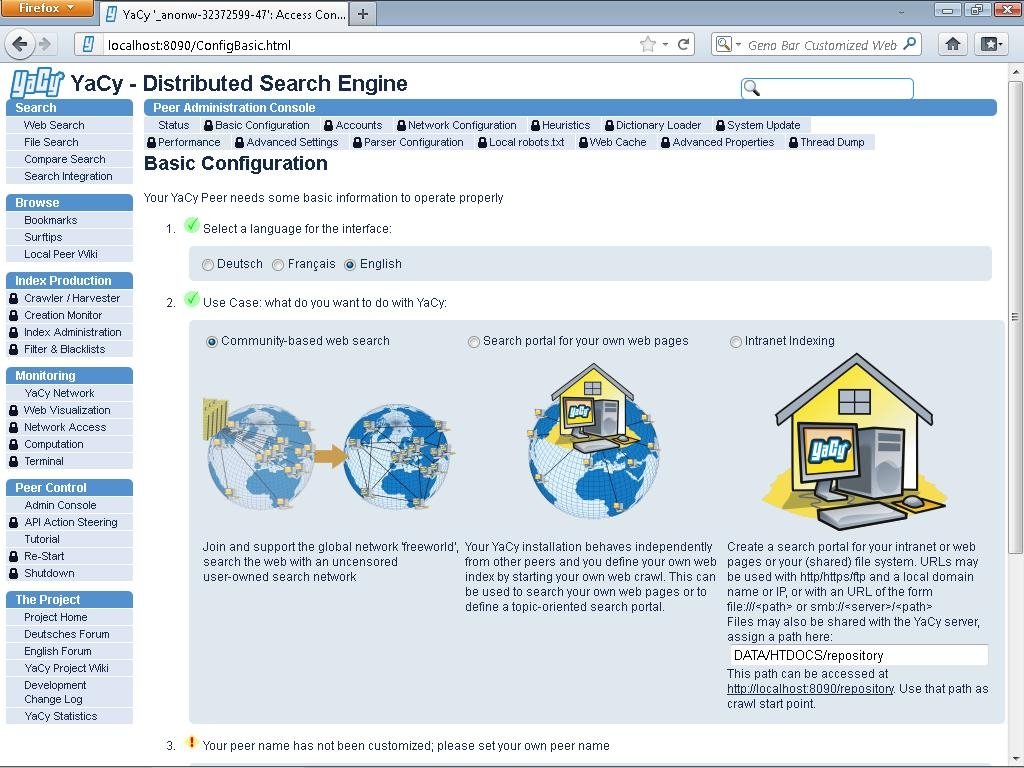Click the YaCy page search box
The image size is (1024, 768).
point(827,88)
